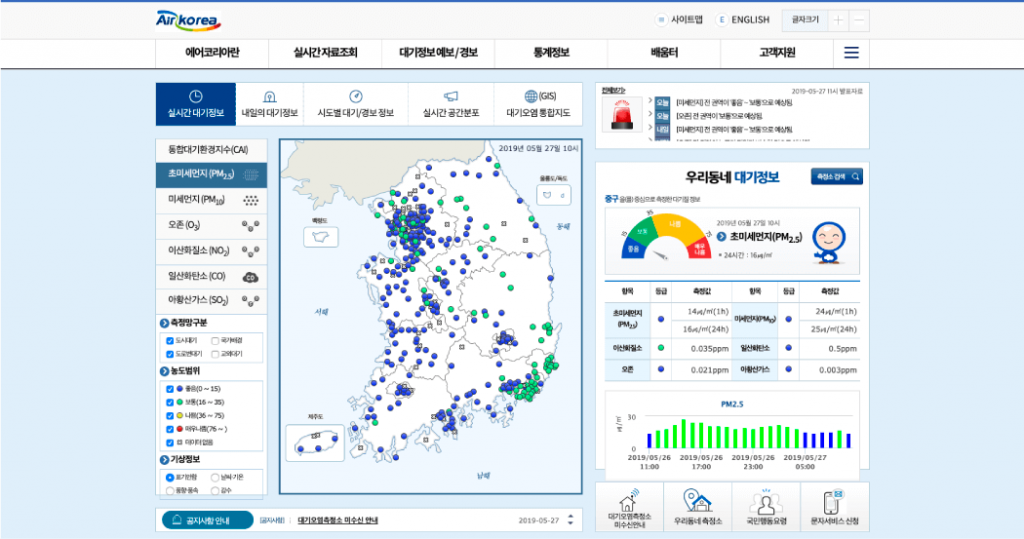
Task: Open the 배움터 menu
Action: point(664,53)
